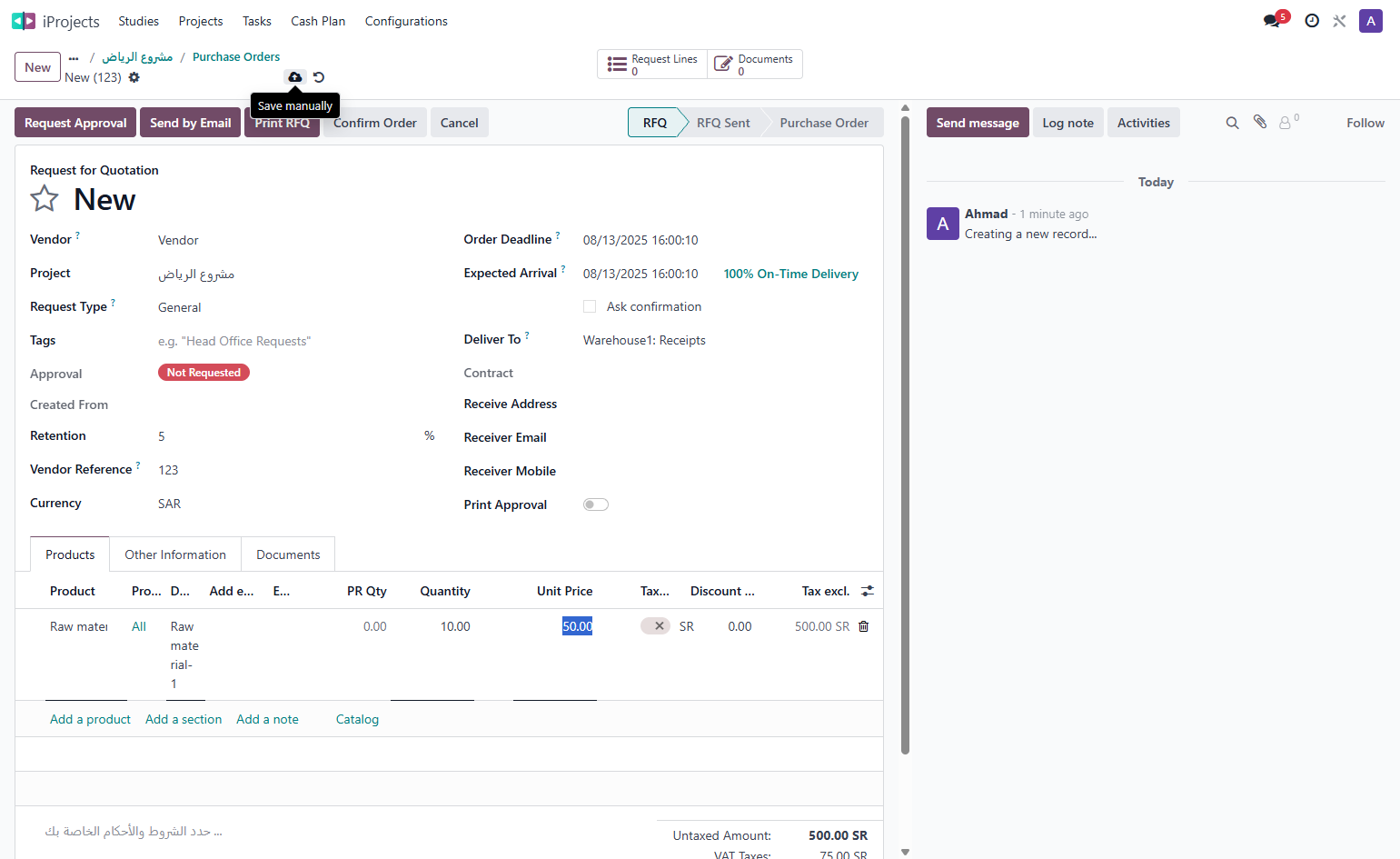Edit the Vendor Reference field

(296, 470)
